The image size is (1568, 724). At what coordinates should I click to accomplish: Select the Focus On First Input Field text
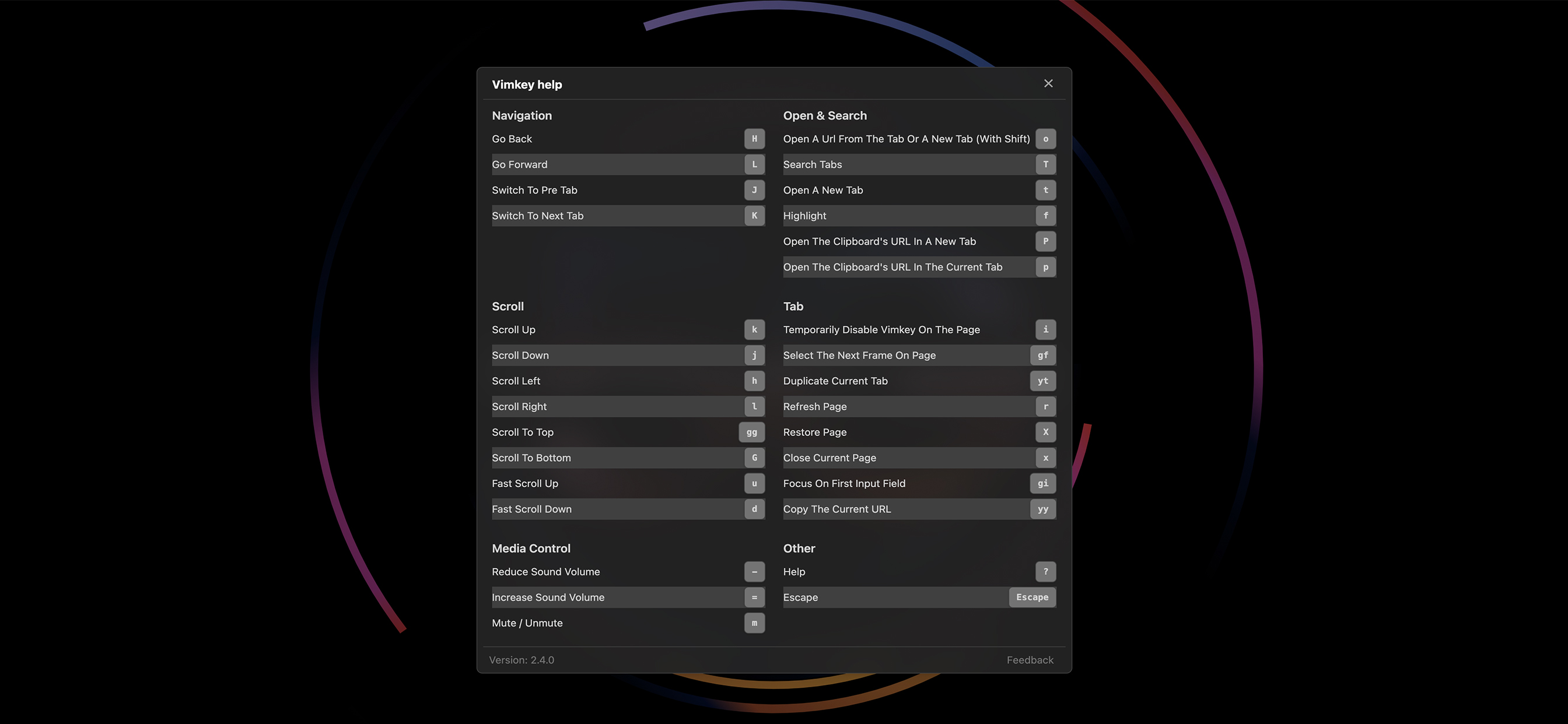tap(844, 483)
